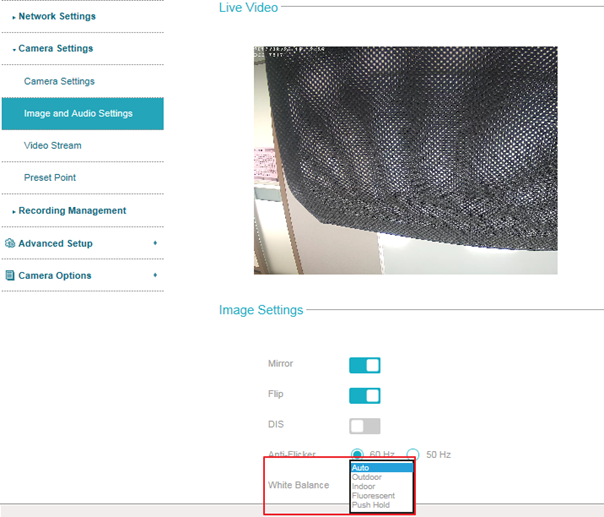Click the Advanced Setup gear icon
The image size is (604, 517).
(x=10, y=243)
